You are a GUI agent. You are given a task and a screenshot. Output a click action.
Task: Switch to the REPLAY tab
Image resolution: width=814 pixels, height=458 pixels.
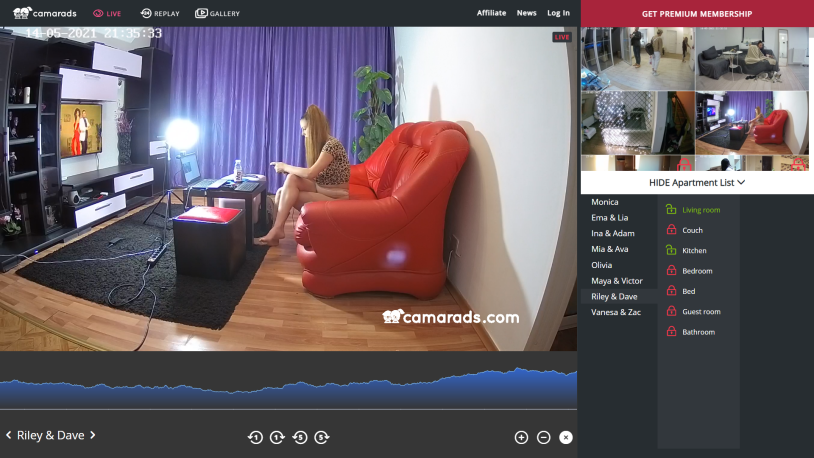coord(160,13)
